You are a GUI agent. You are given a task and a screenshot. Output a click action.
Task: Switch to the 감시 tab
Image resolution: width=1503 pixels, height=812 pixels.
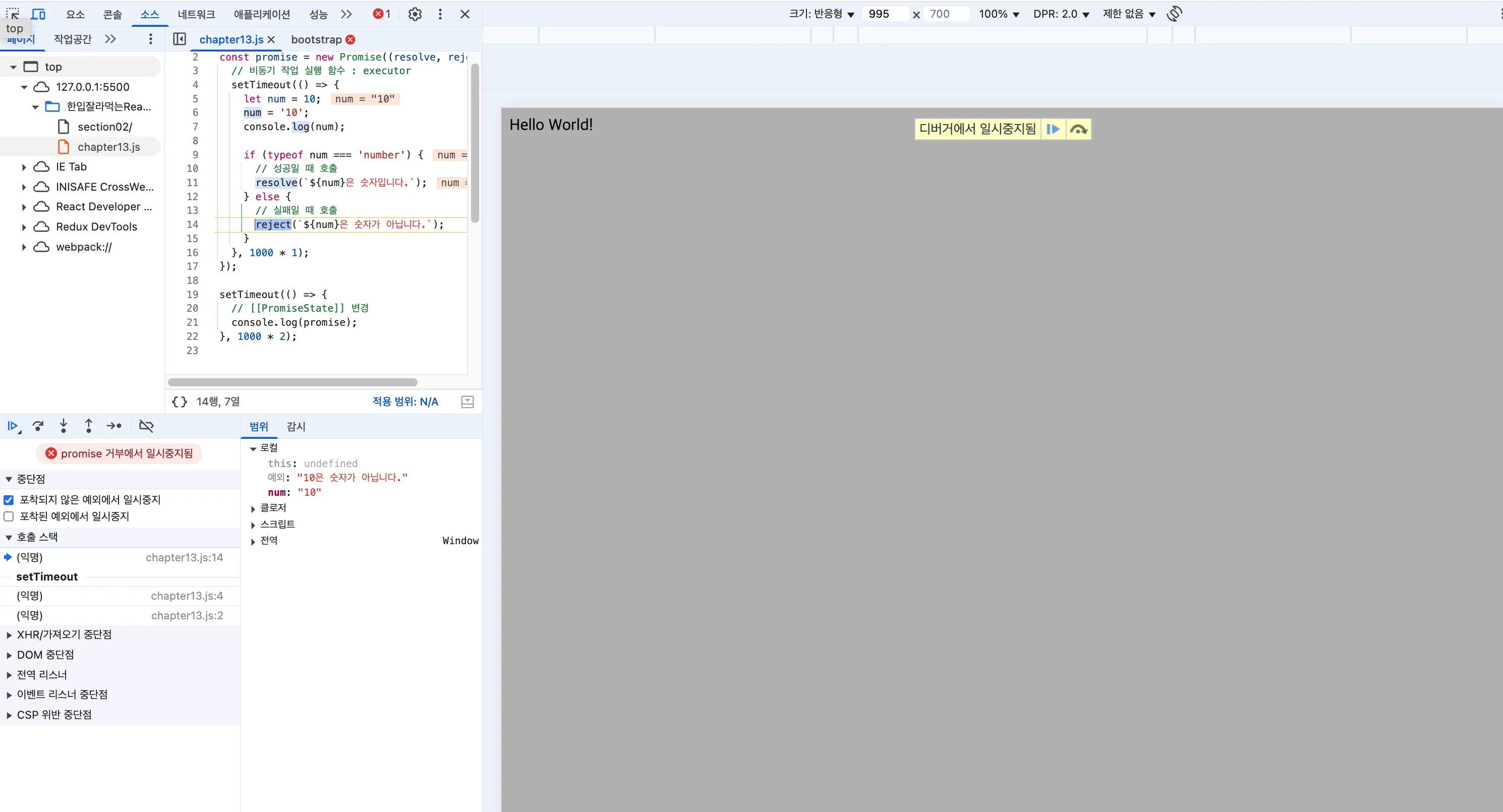point(296,427)
